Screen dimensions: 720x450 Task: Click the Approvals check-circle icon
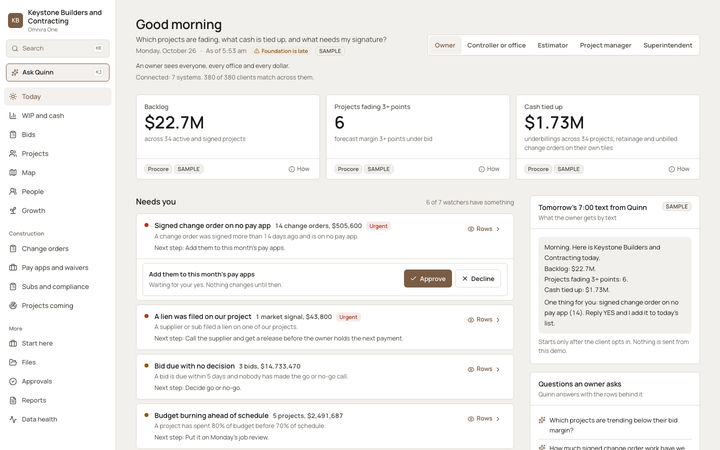click(13, 381)
